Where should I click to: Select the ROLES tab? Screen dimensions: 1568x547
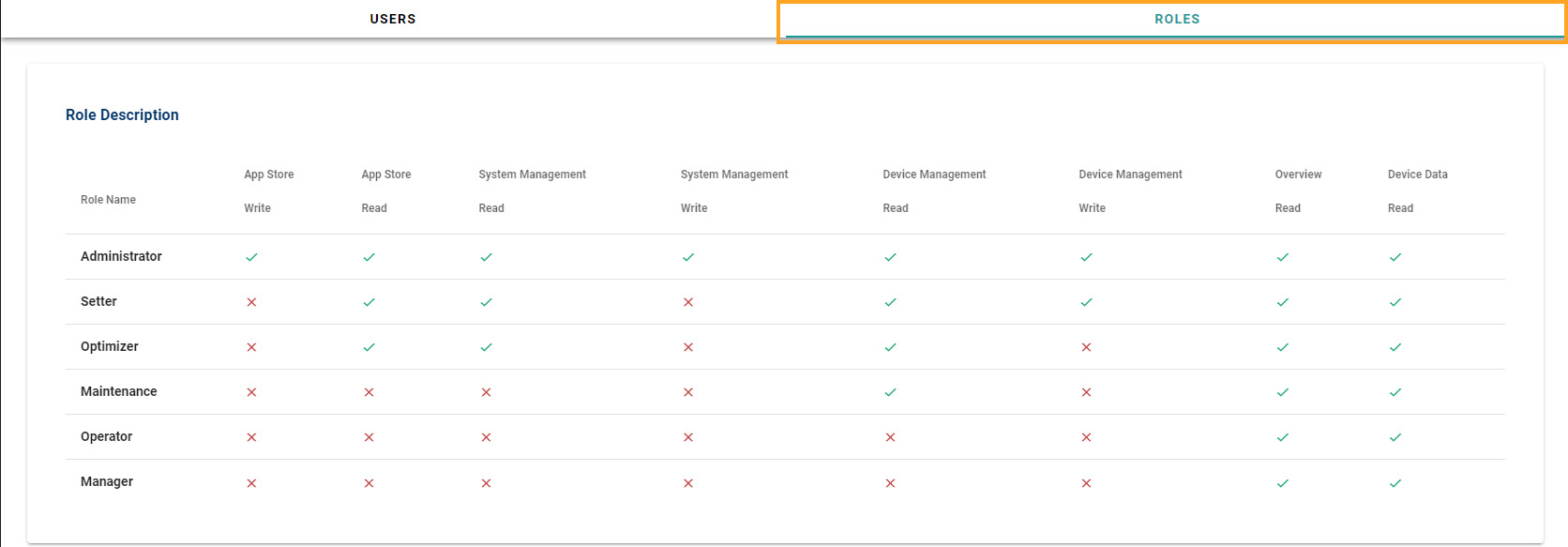pyautogui.click(x=1176, y=19)
